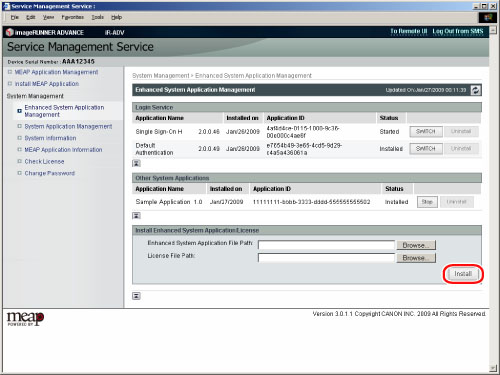Click the browser window title bar icon
This screenshot has height=375, width=500.
tap(6, 6)
